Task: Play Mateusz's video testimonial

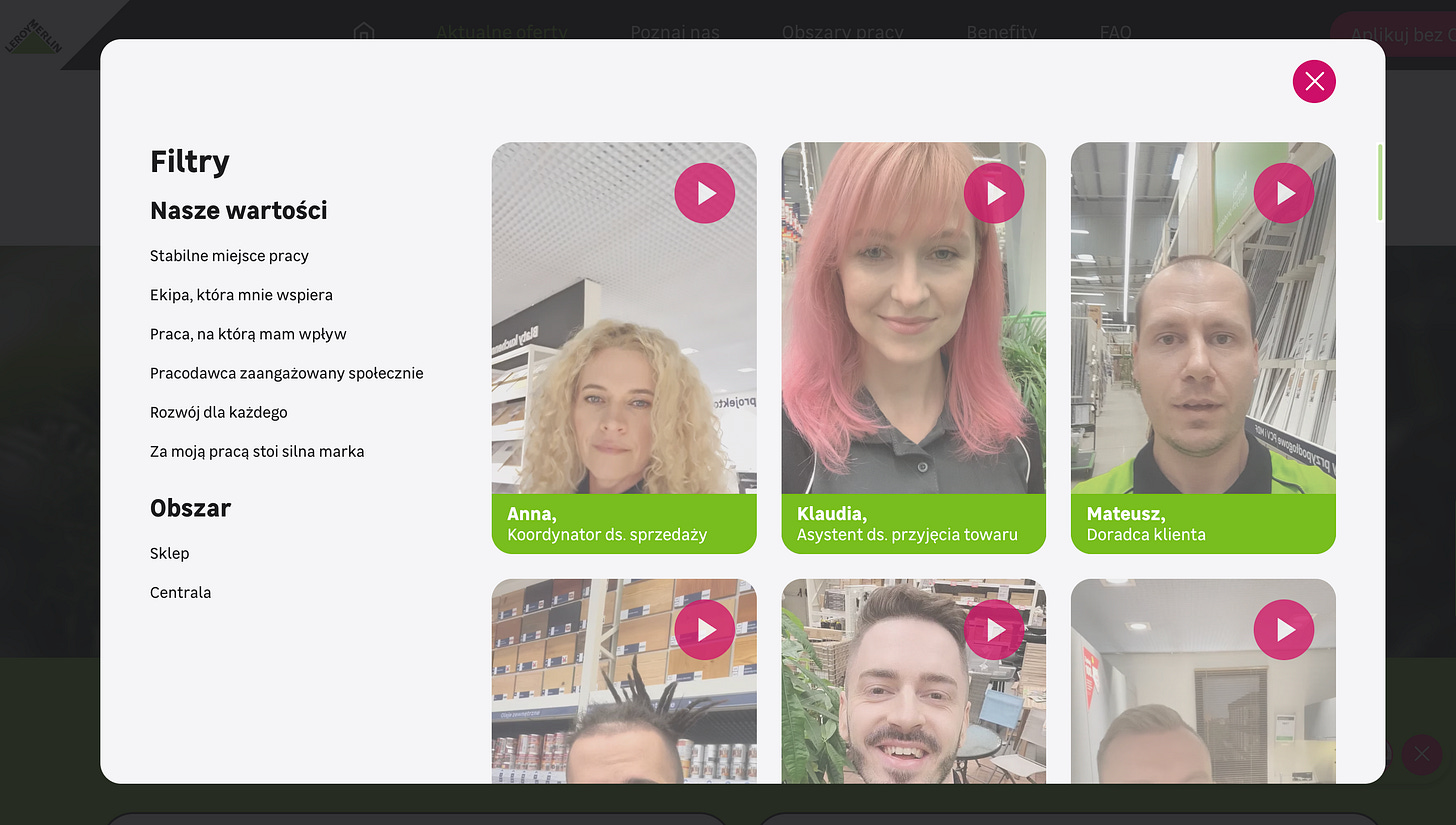Action: (1284, 193)
